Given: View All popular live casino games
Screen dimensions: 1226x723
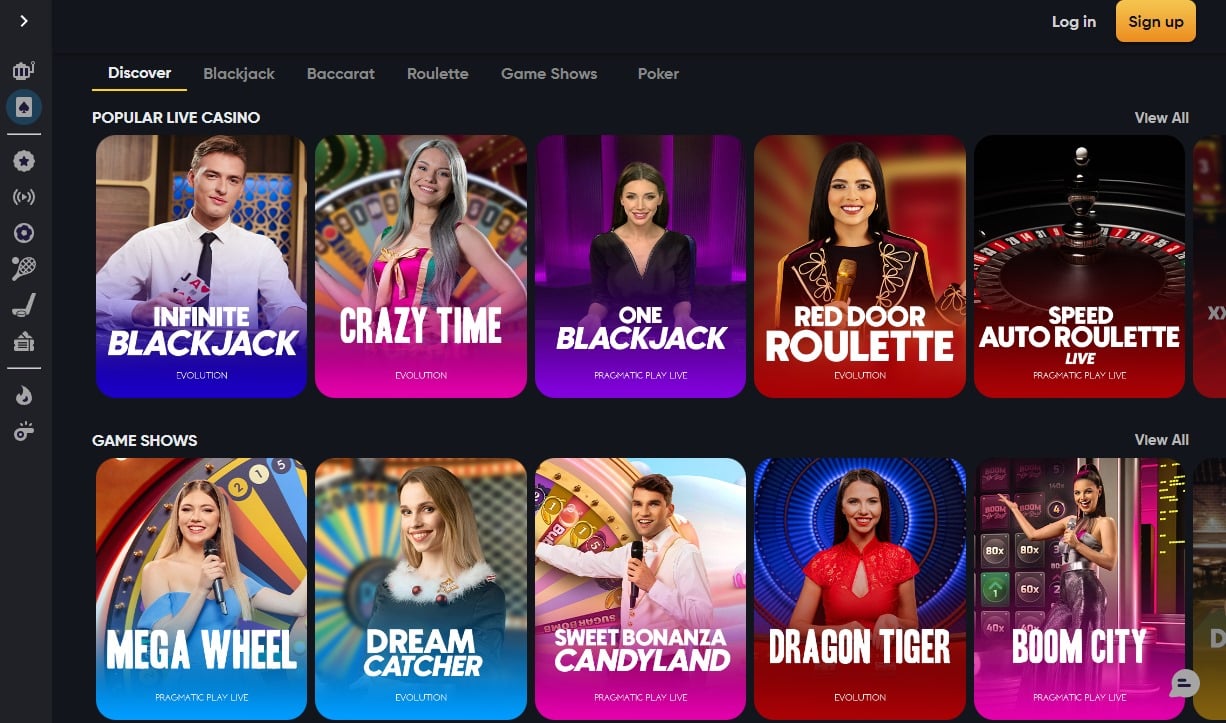Looking at the screenshot, I should pyautogui.click(x=1162, y=118).
